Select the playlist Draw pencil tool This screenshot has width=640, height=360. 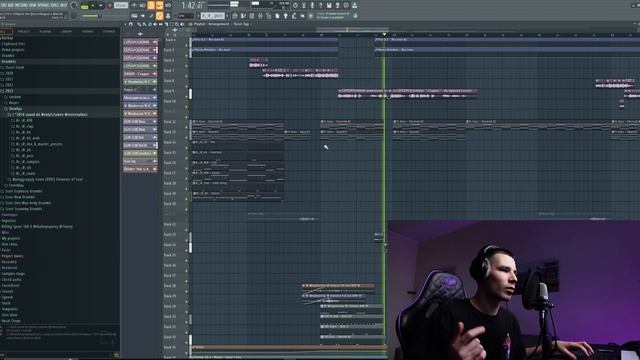pyautogui.click(x=139, y=24)
